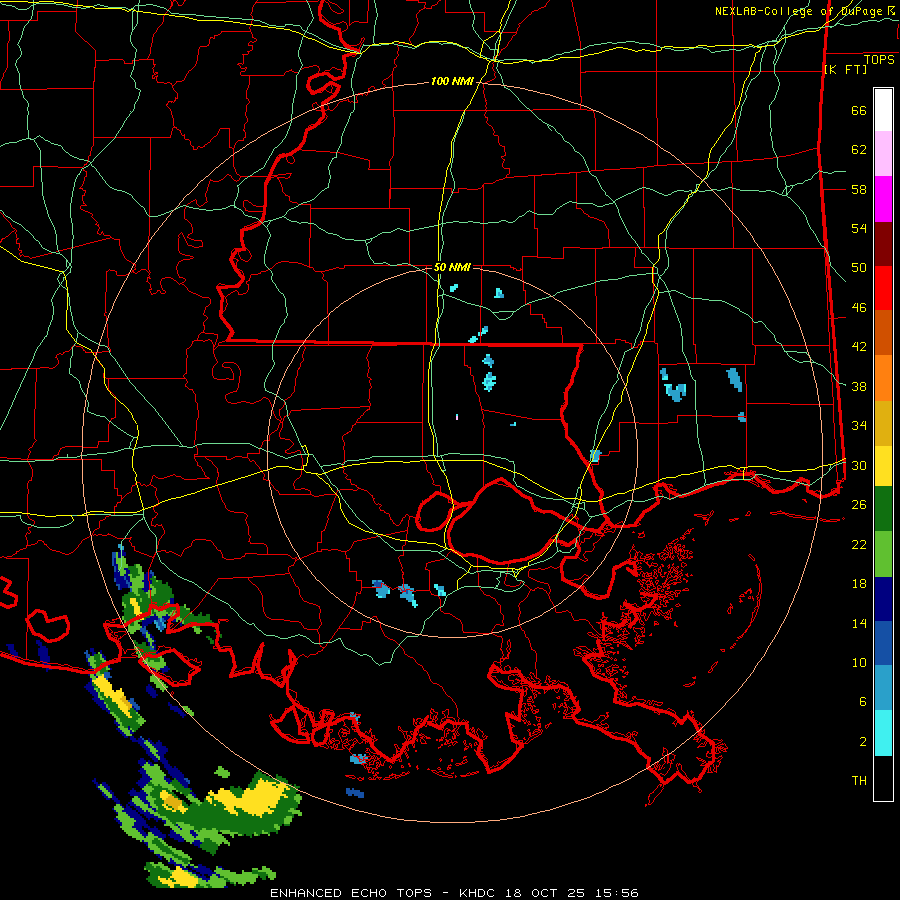
Task: Click the '[K FT]' units label
Action: tap(845, 69)
